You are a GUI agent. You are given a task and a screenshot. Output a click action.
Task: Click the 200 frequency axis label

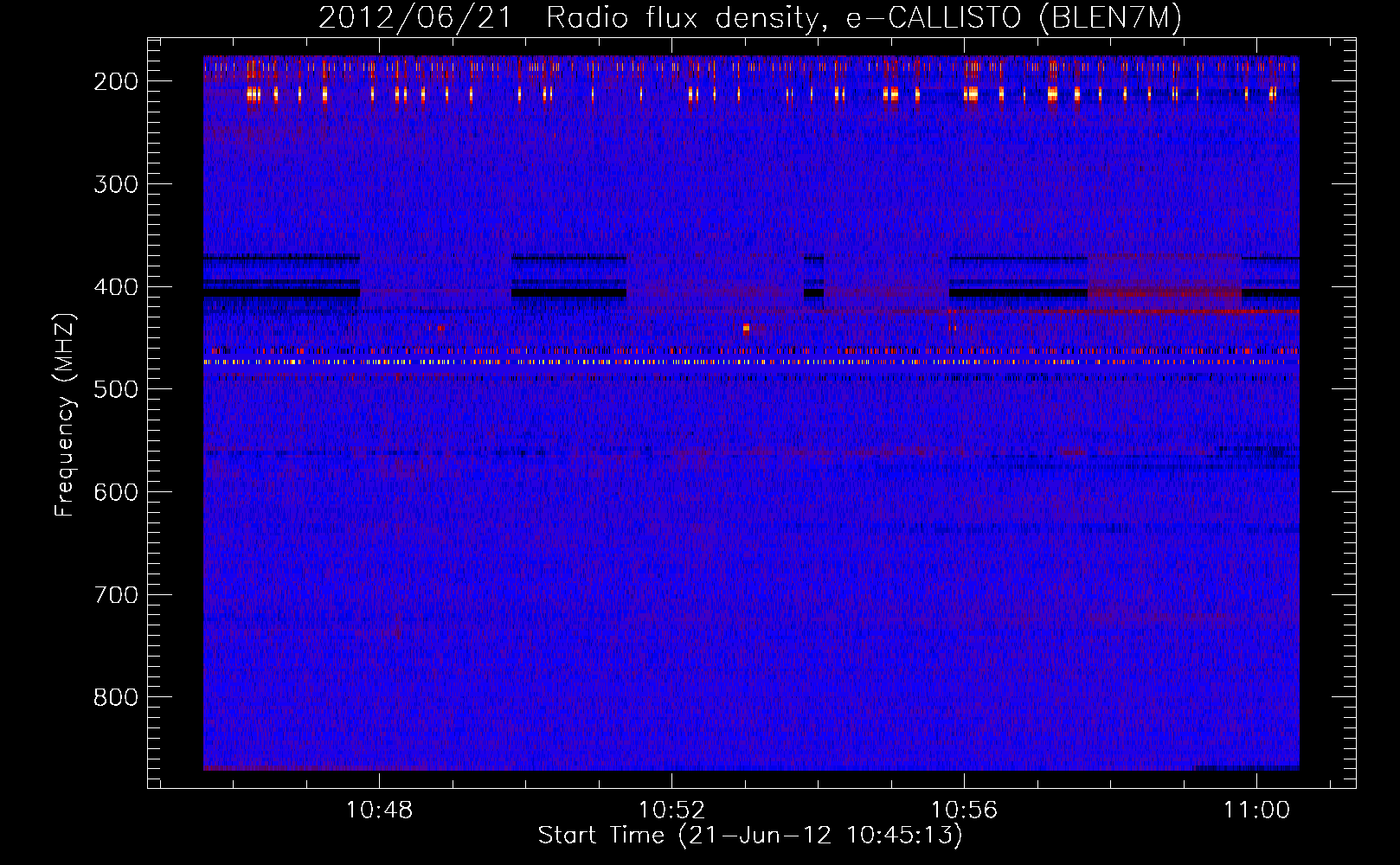click(116, 81)
